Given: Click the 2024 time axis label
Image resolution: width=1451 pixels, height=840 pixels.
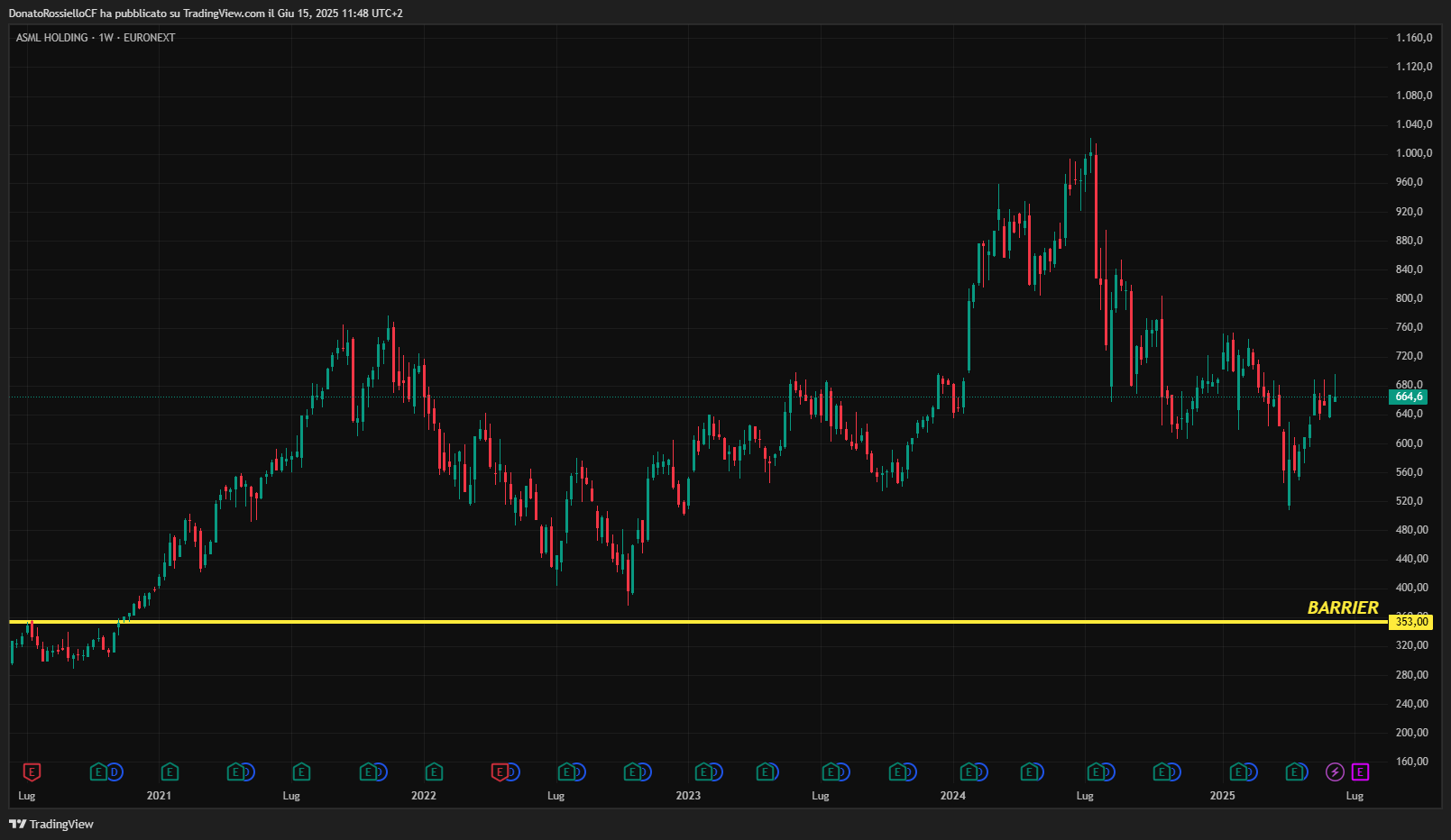Looking at the screenshot, I should pyautogui.click(x=953, y=796).
